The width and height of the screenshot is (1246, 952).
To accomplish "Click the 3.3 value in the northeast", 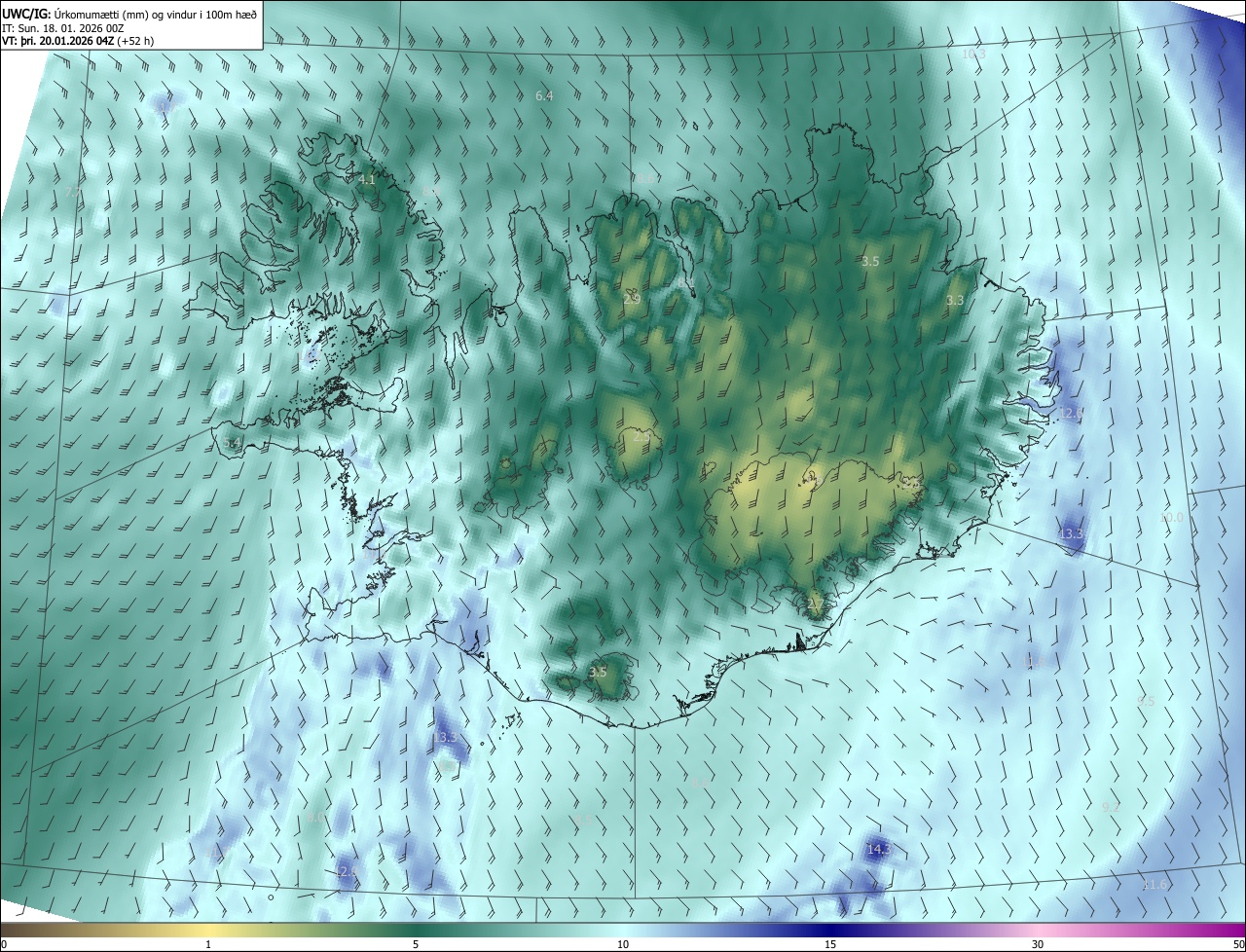I will coord(955,300).
